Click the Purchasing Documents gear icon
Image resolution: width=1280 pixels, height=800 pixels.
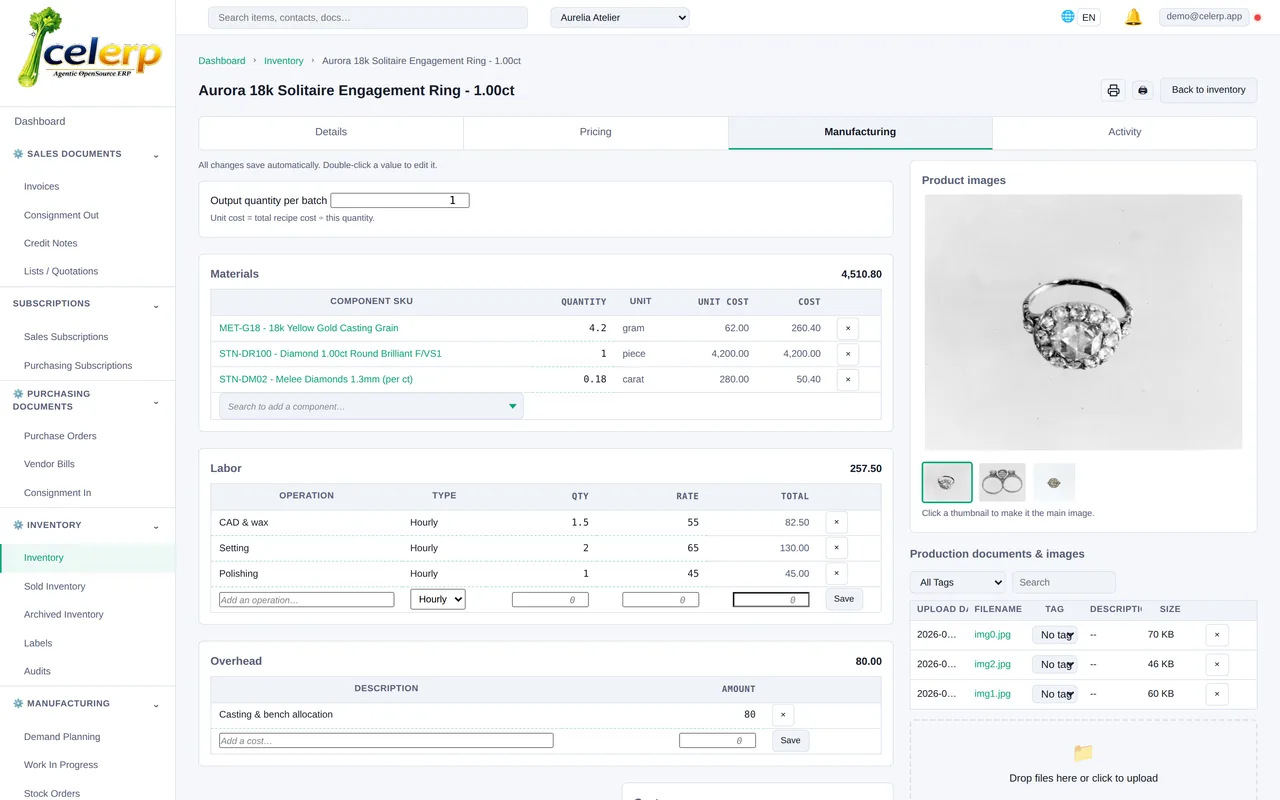(x=18, y=394)
